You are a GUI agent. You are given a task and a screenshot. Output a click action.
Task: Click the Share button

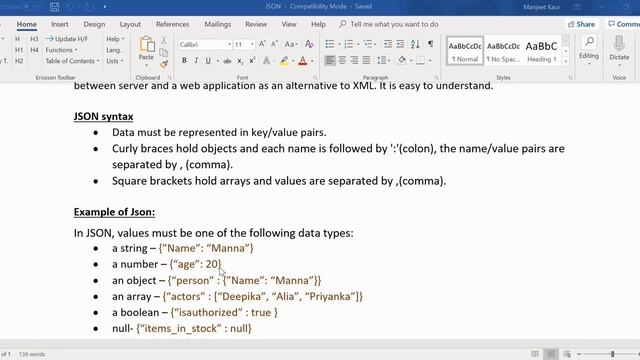(582, 24)
